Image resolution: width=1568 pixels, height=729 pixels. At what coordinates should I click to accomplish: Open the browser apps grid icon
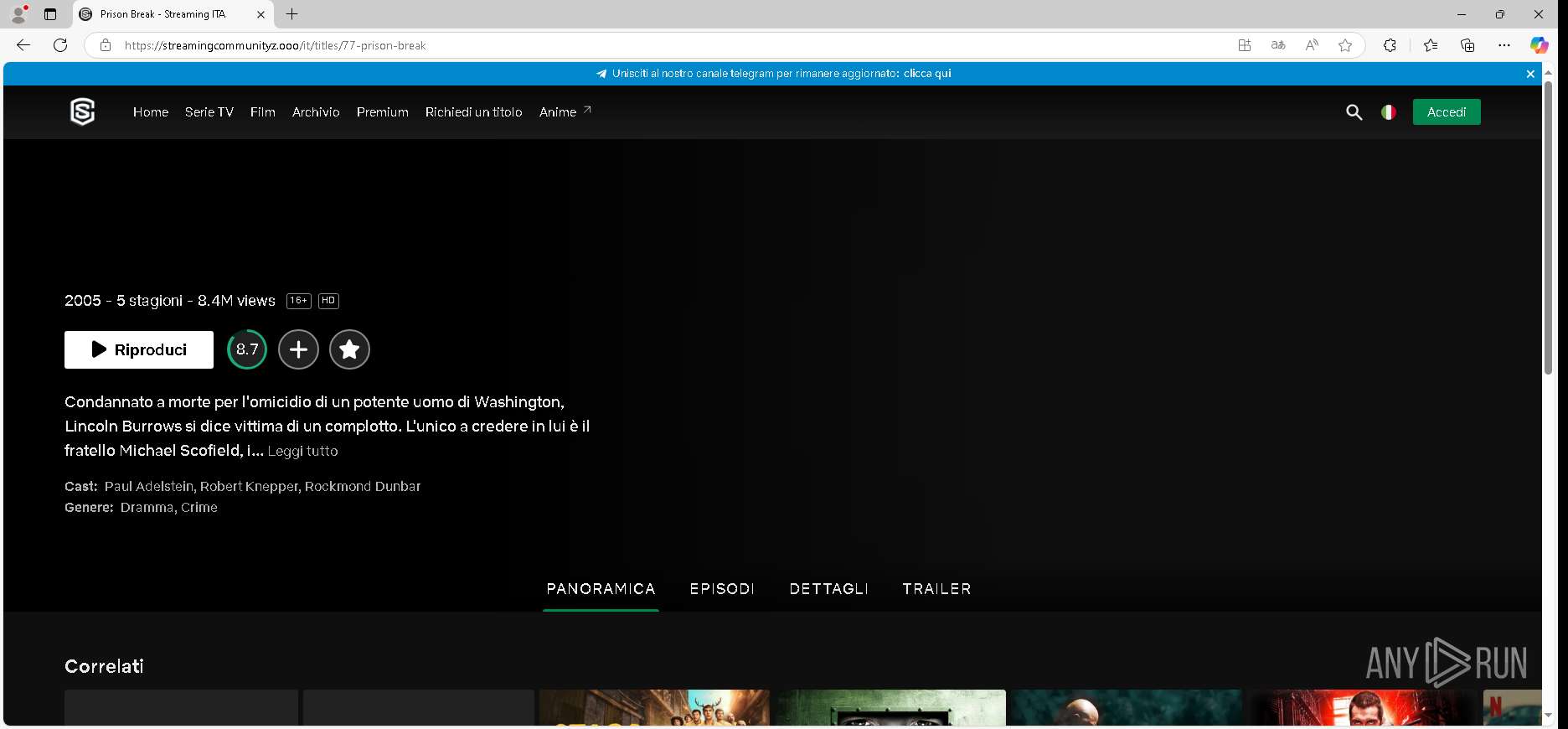[x=1245, y=45]
